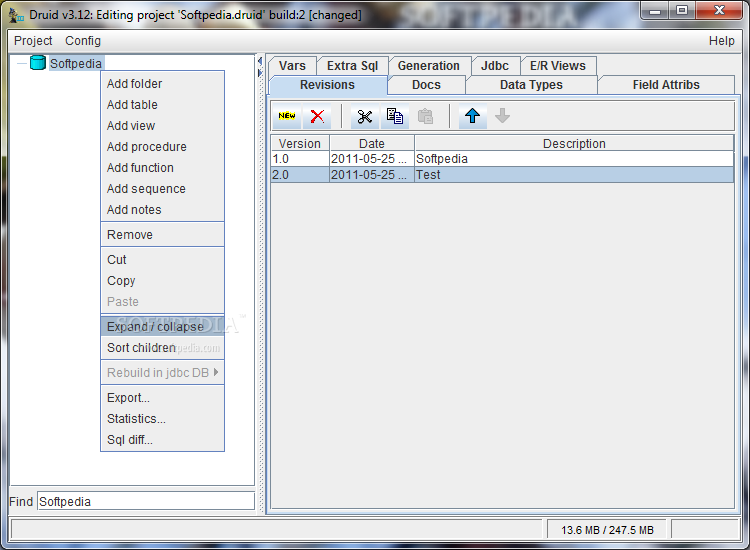The image size is (750, 550).
Task: Click the copy revision icon
Action: point(395,116)
